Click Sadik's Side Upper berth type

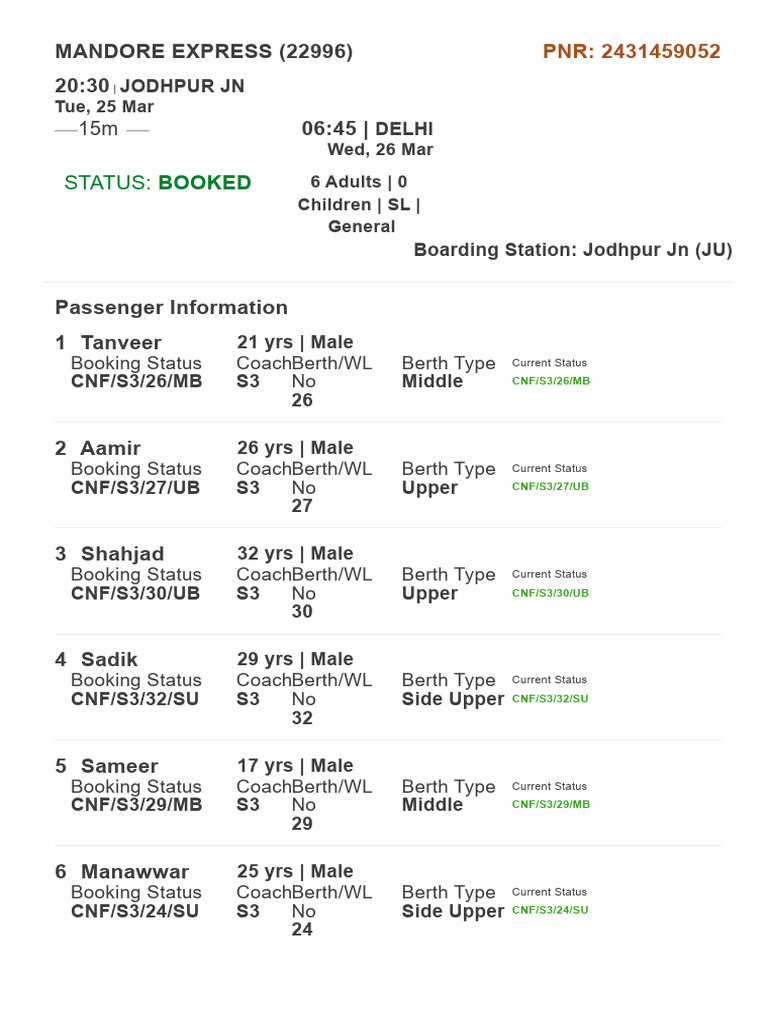pos(453,699)
